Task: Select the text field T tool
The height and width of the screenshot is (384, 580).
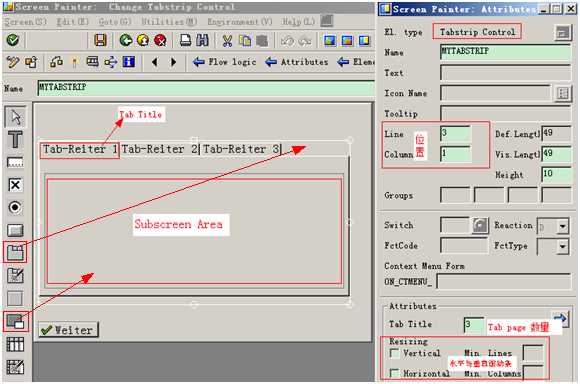Action: (x=15, y=139)
